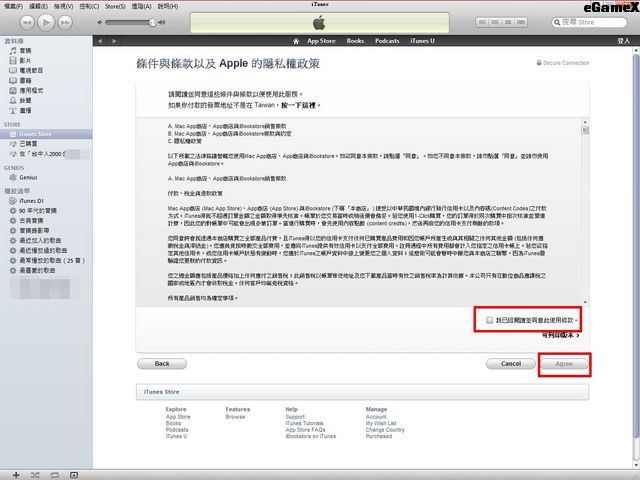The image size is (640, 480).
Task: Select 90 年代的音樂 smart playlist
Action: point(38,211)
